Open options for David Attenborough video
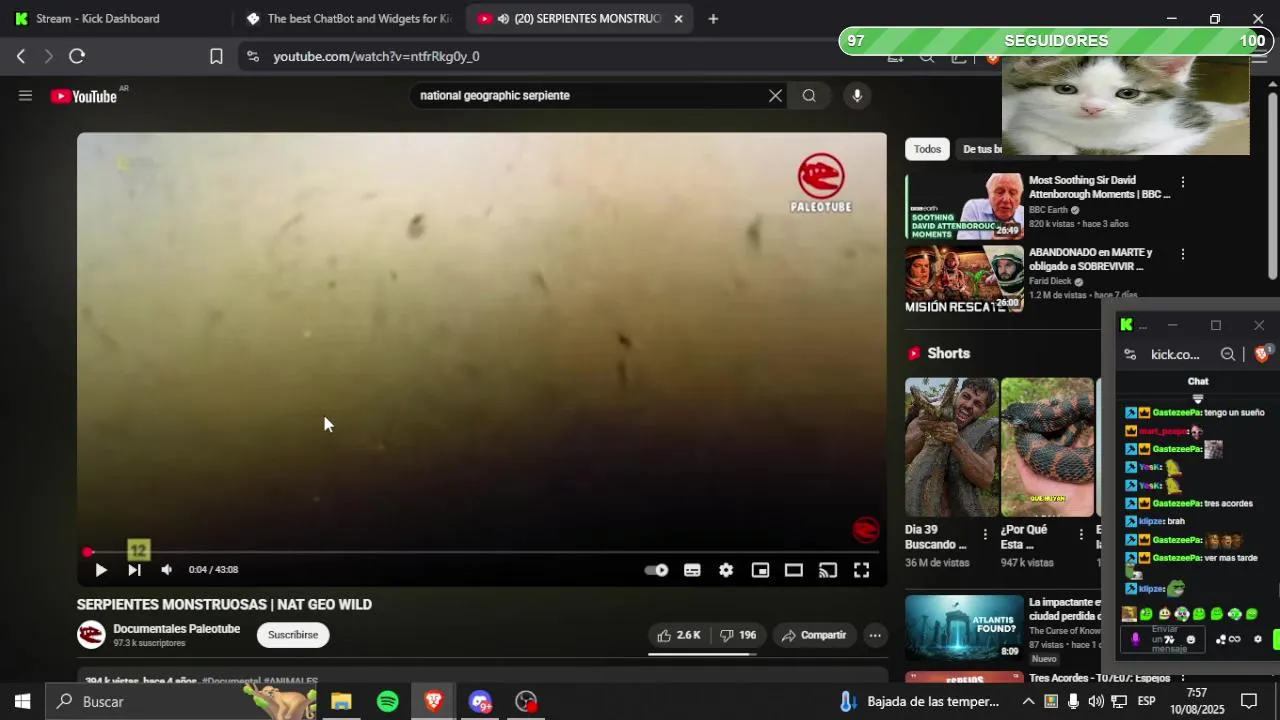The height and width of the screenshot is (720, 1280). pyautogui.click(x=1183, y=182)
